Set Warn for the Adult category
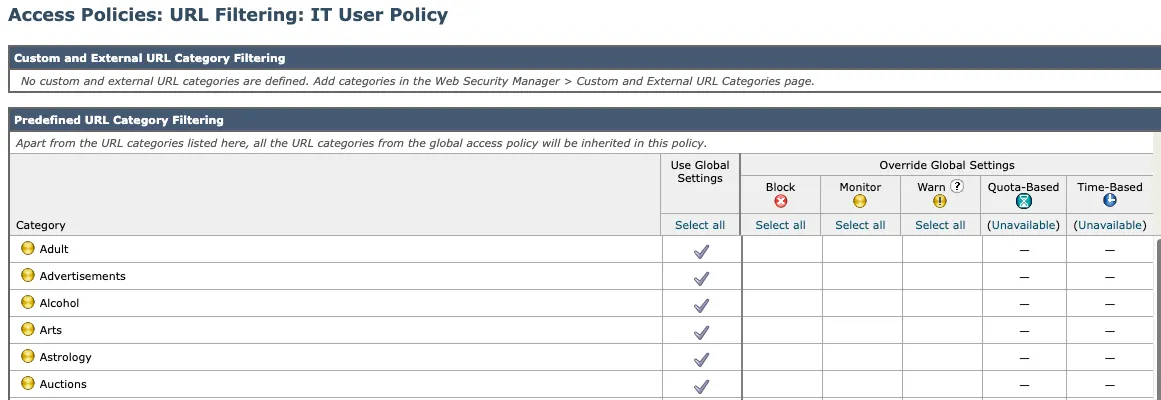 (942, 250)
